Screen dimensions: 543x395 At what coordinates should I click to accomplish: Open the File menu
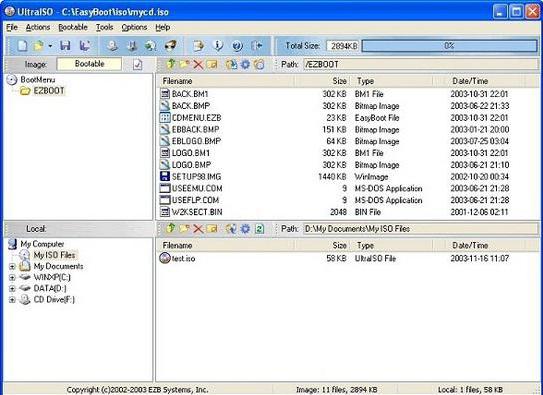tap(12, 27)
